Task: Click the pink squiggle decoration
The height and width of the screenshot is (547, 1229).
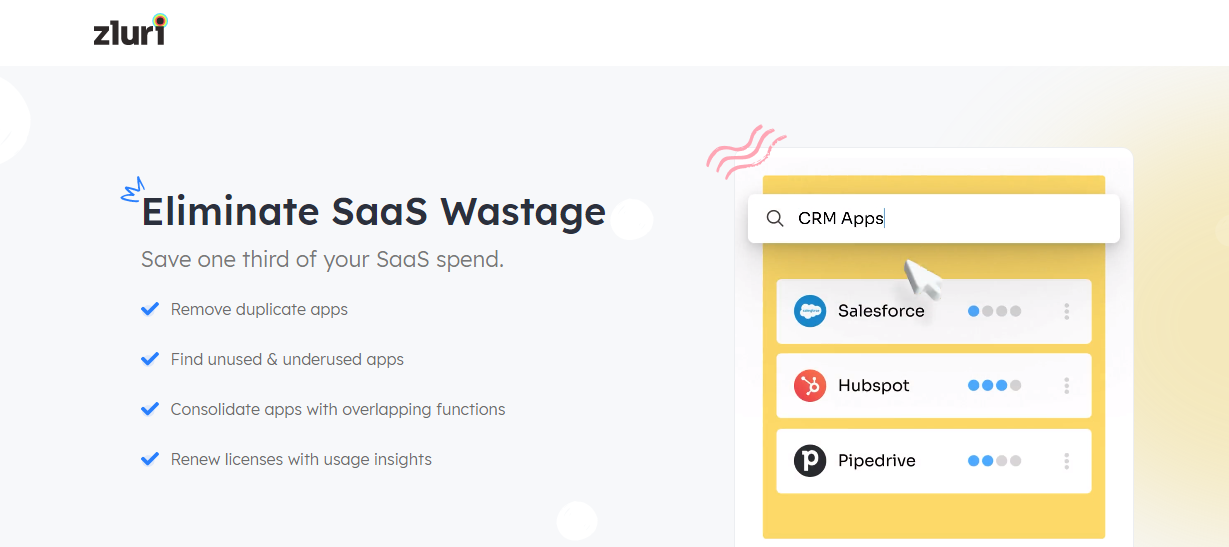Action: pos(746,150)
